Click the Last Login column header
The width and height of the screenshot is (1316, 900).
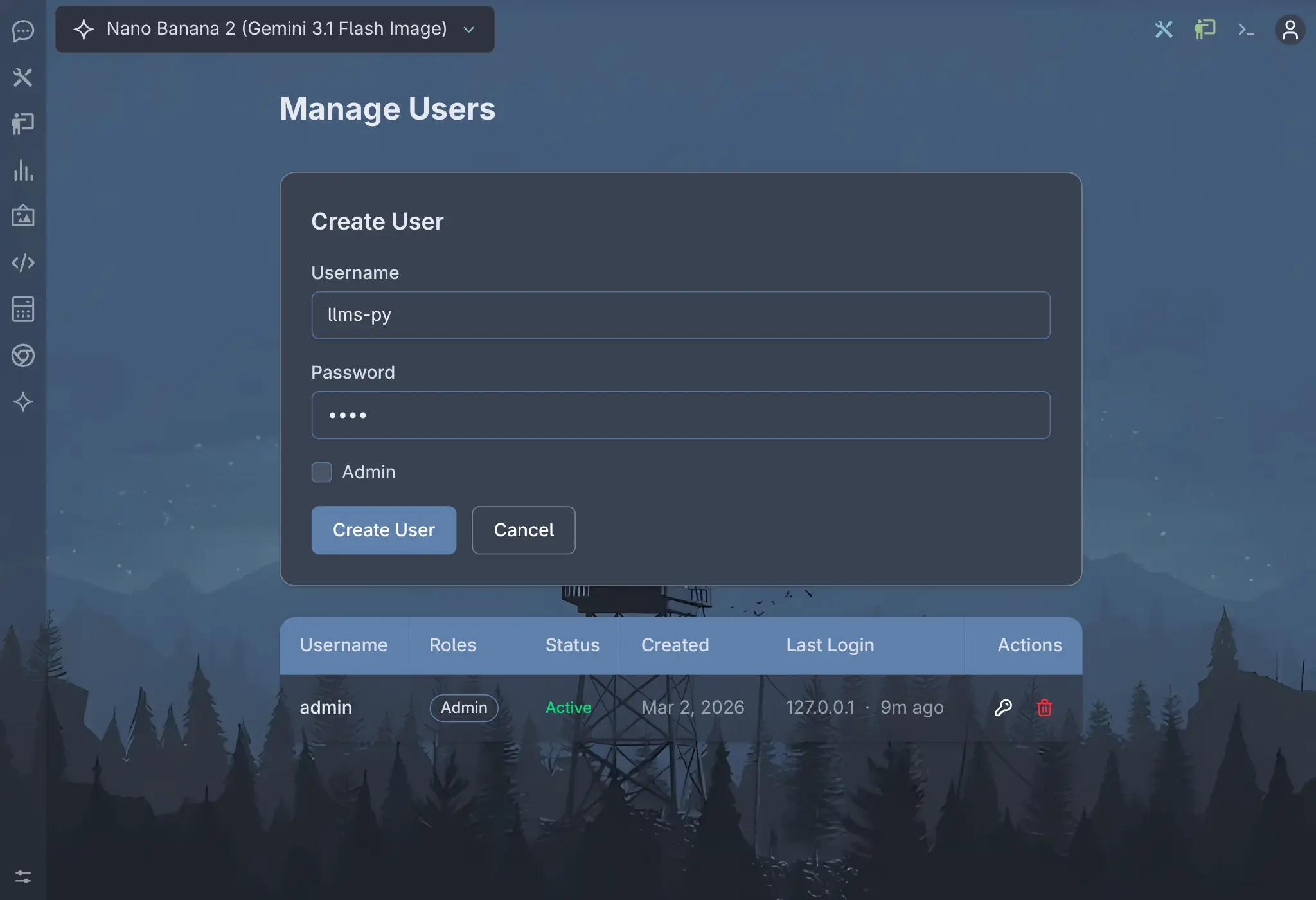(830, 645)
